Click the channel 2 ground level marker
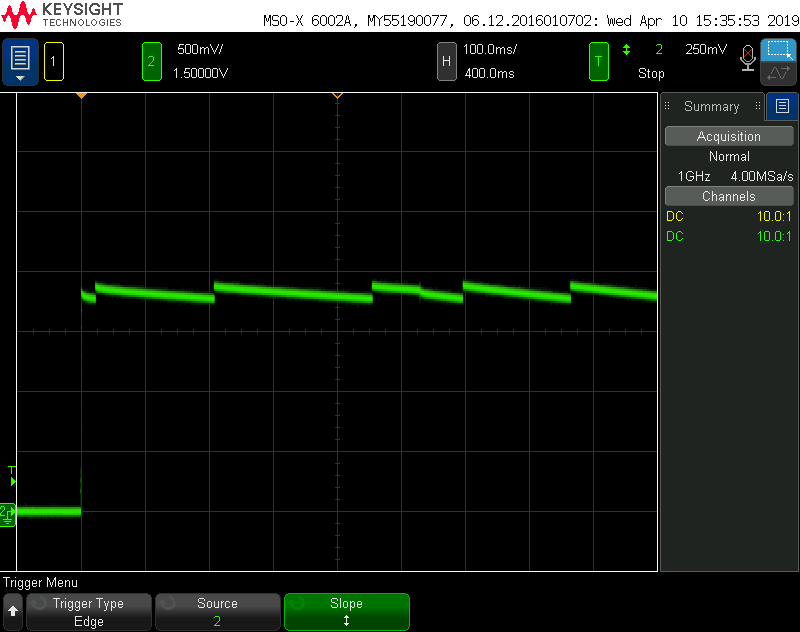The width and height of the screenshot is (800, 632). tap(8, 514)
